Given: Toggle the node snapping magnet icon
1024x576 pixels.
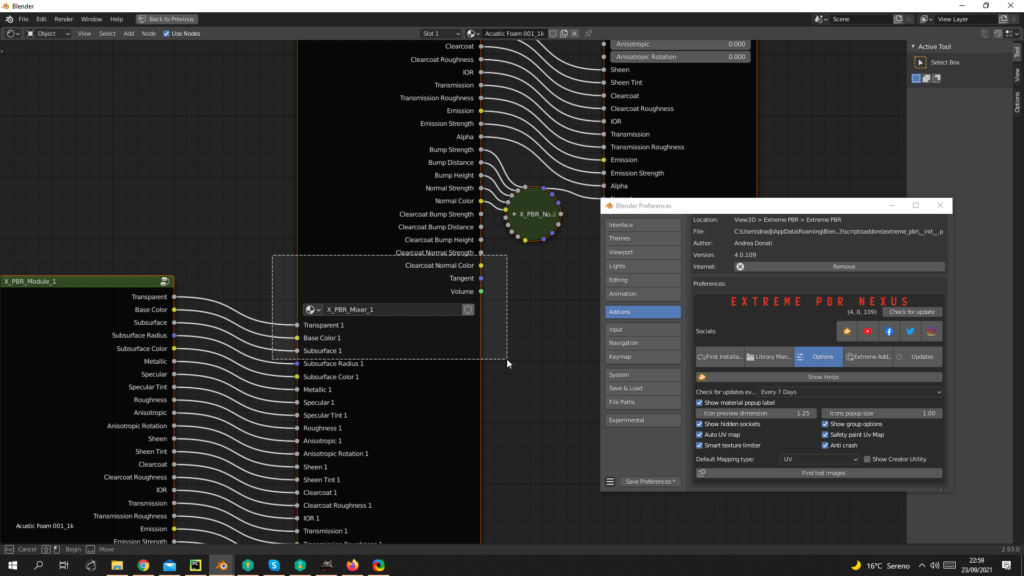Looking at the screenshot, I should (x=998, y=33).
